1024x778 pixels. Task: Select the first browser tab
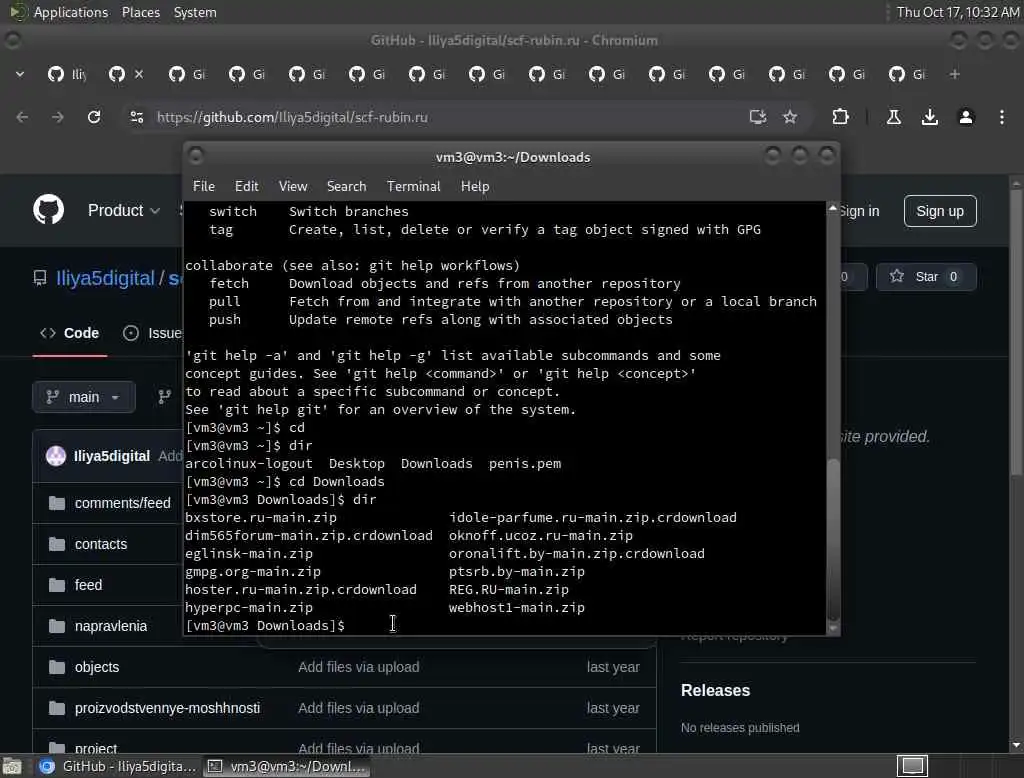point(67,74)
